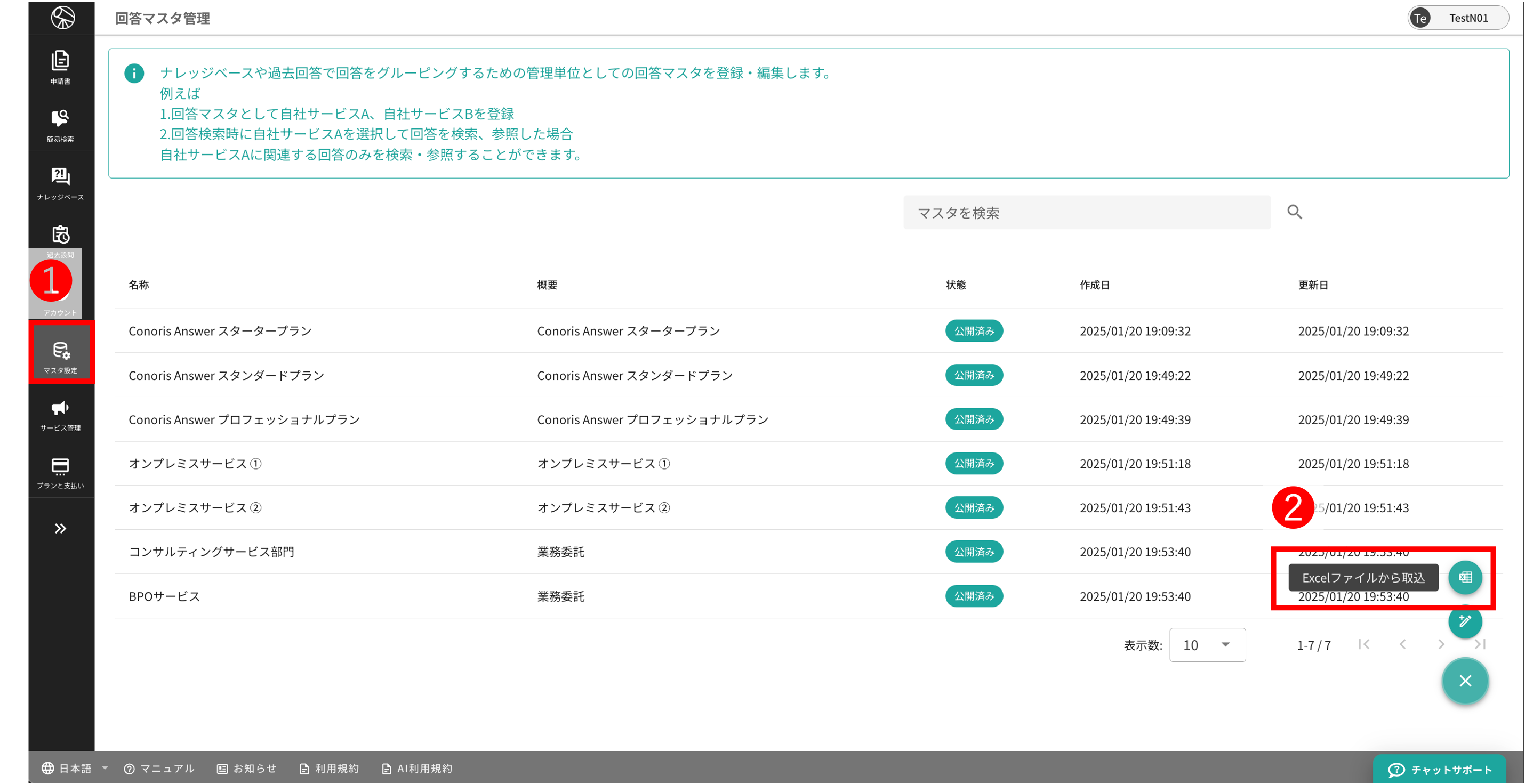Open サービス管理 from the sidebar

(60, 414)
